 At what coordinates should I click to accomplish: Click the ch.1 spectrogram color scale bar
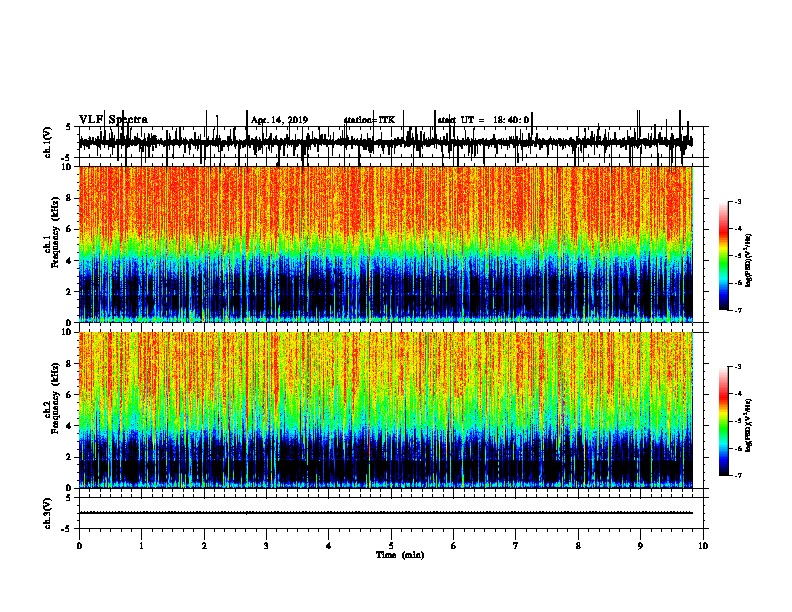click(x=723, y=256)
